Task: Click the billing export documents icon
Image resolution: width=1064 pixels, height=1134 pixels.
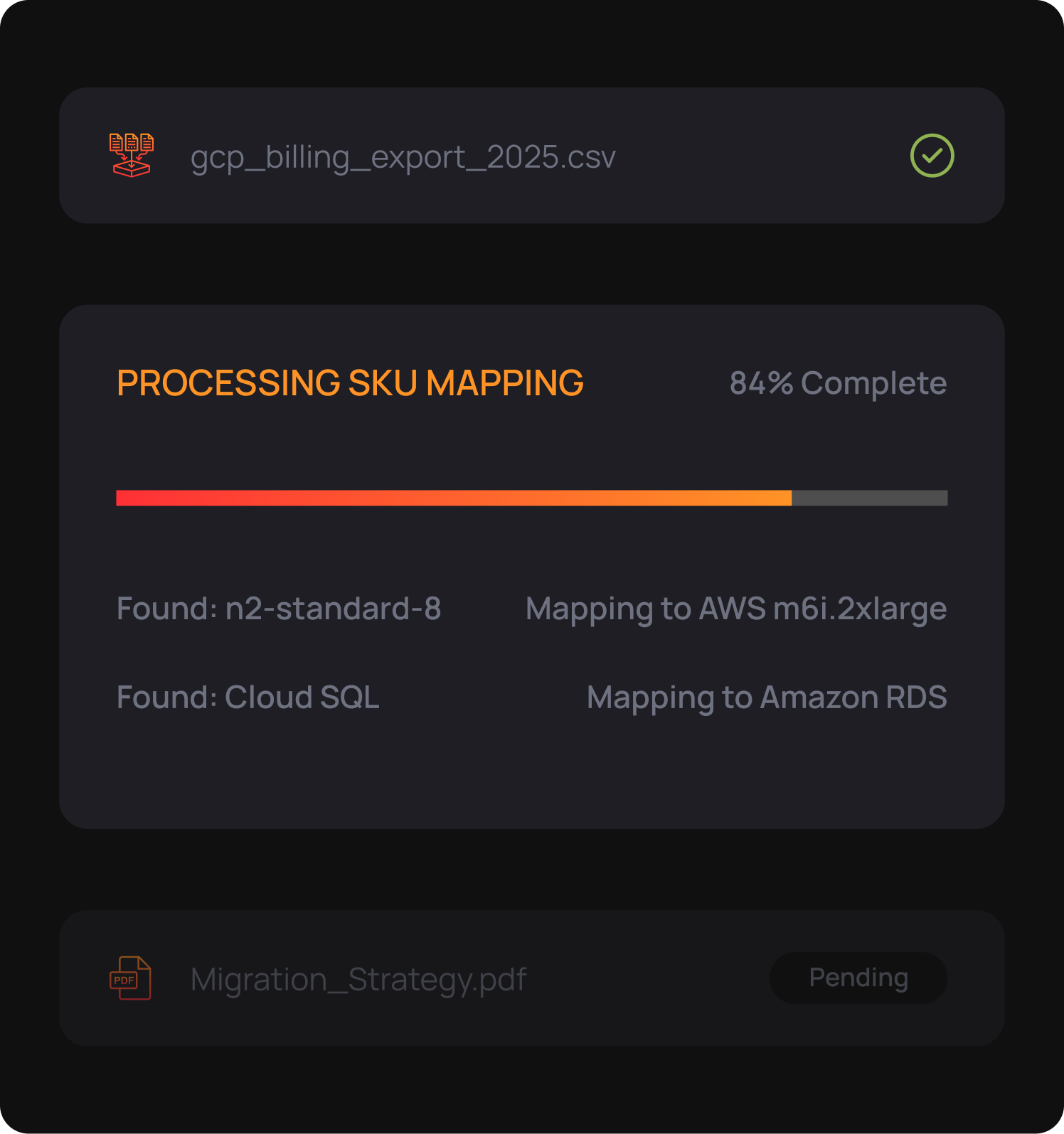Action: [131, 155]
